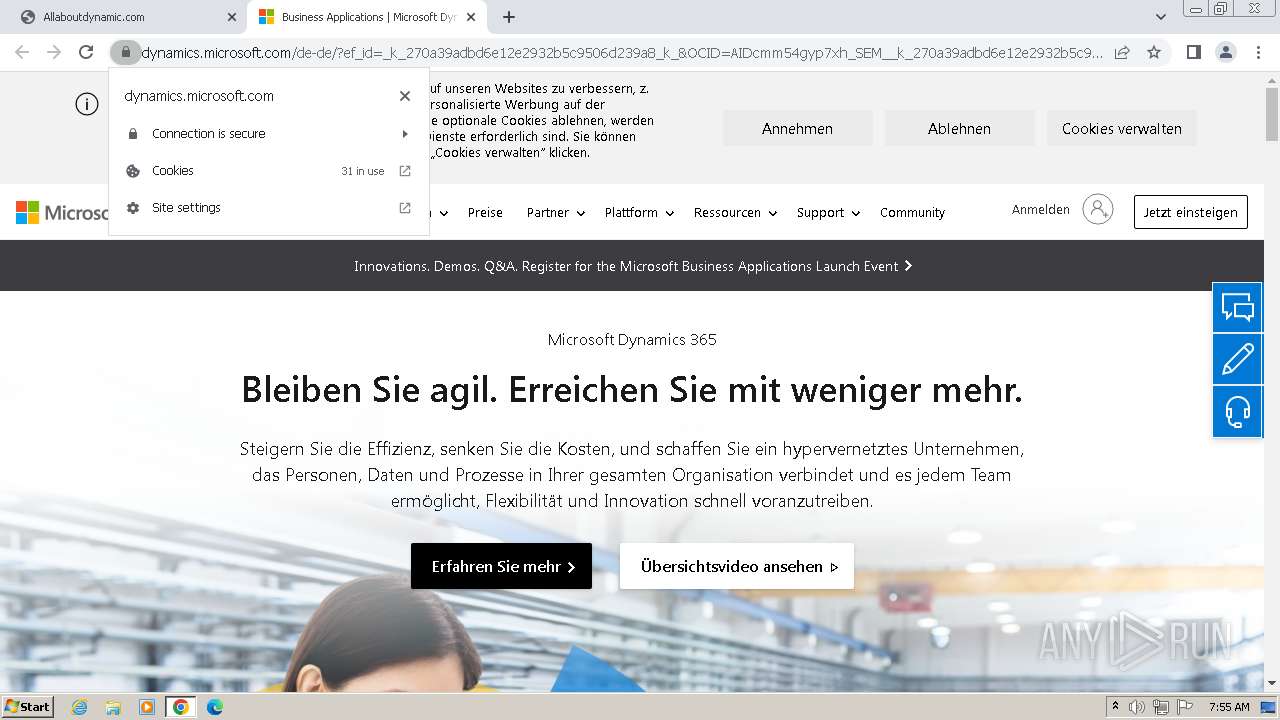Click the user avatar sign-in icon
Image resolution: width=1280 pixels, height=720 pixels.
click(1097, 209)
